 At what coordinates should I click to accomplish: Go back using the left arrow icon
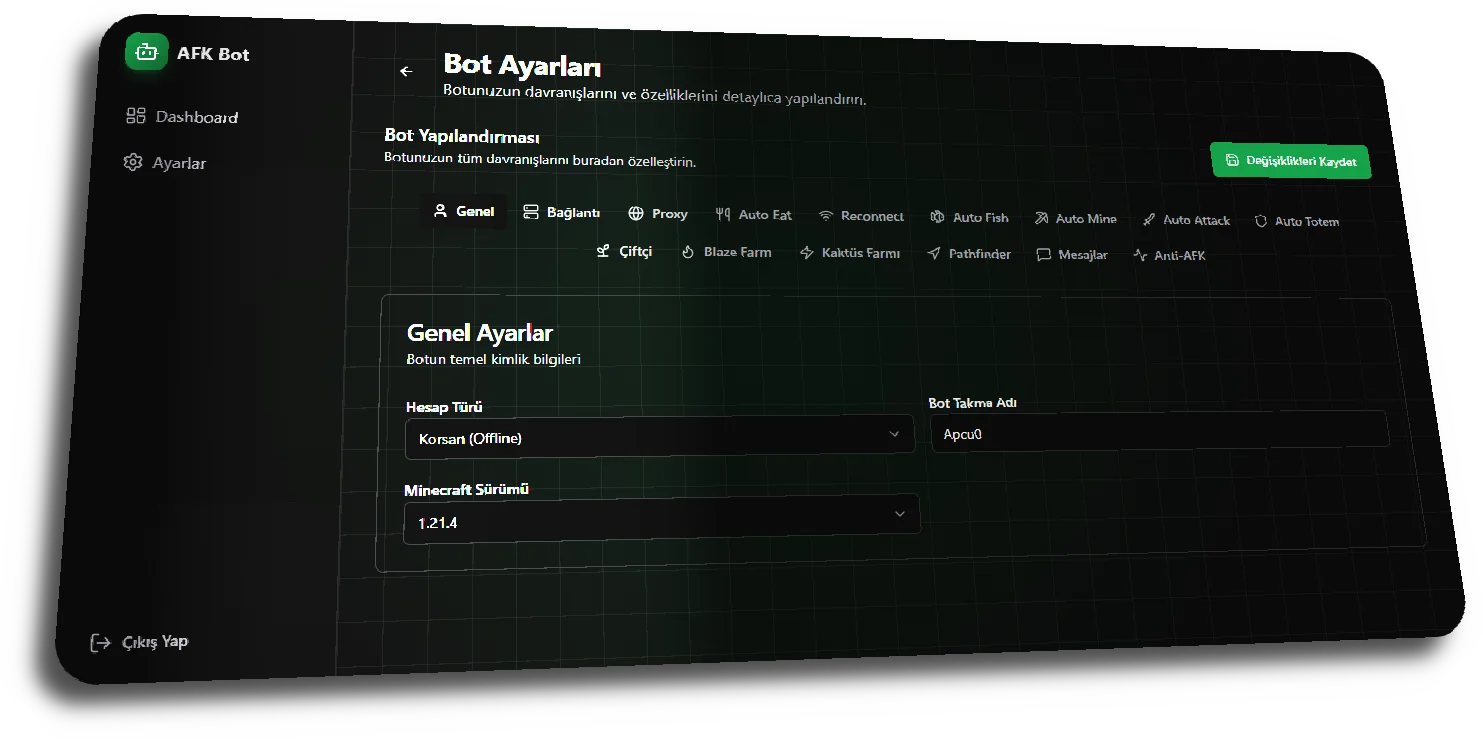(x=406, y=71)
